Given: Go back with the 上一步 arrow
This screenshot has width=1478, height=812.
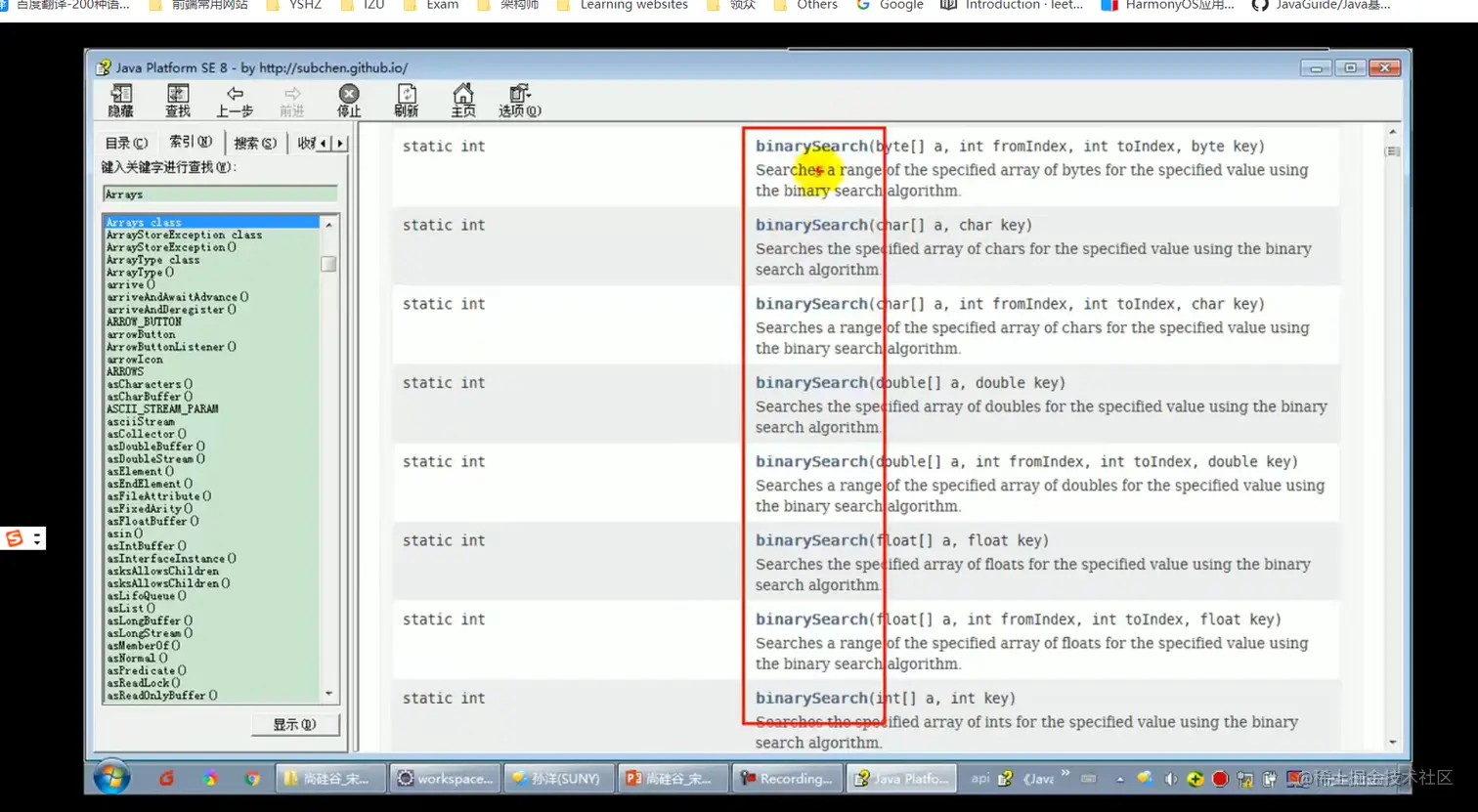Looking at the screenshot, I should click(x=235, y=101).
